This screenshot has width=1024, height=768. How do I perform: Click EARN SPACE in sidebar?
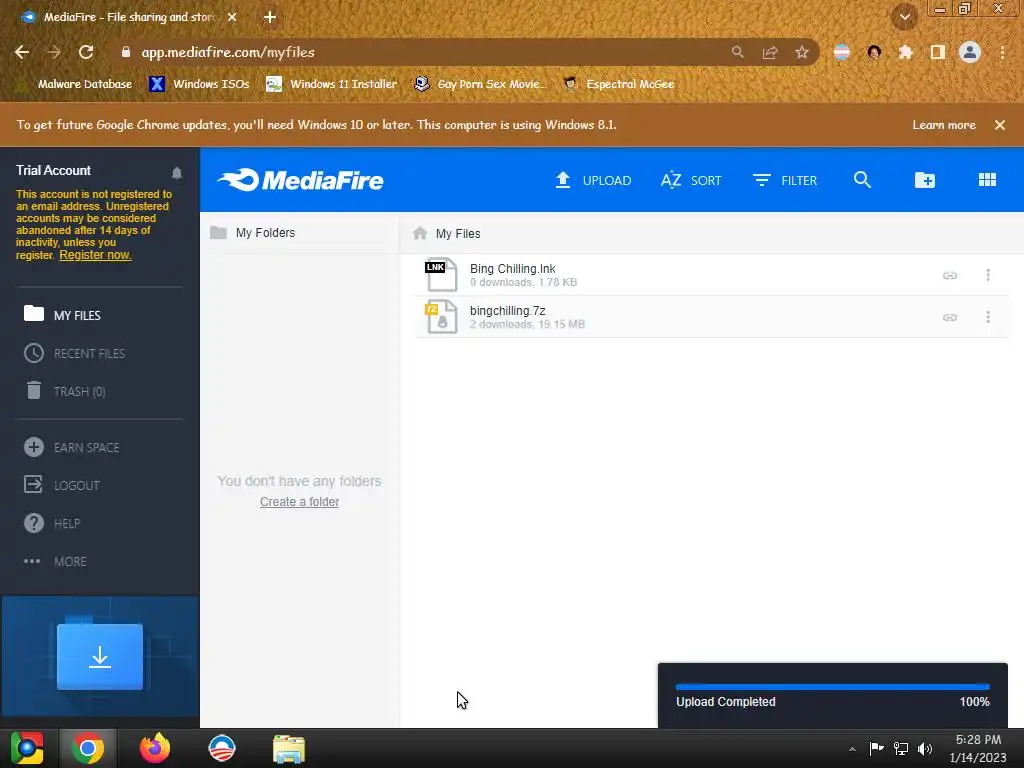point(71,447)
